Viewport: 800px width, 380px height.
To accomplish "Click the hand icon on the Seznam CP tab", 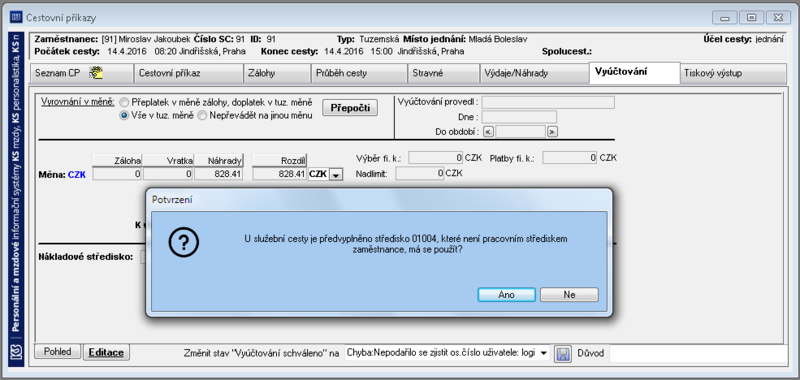I will 96,73.
